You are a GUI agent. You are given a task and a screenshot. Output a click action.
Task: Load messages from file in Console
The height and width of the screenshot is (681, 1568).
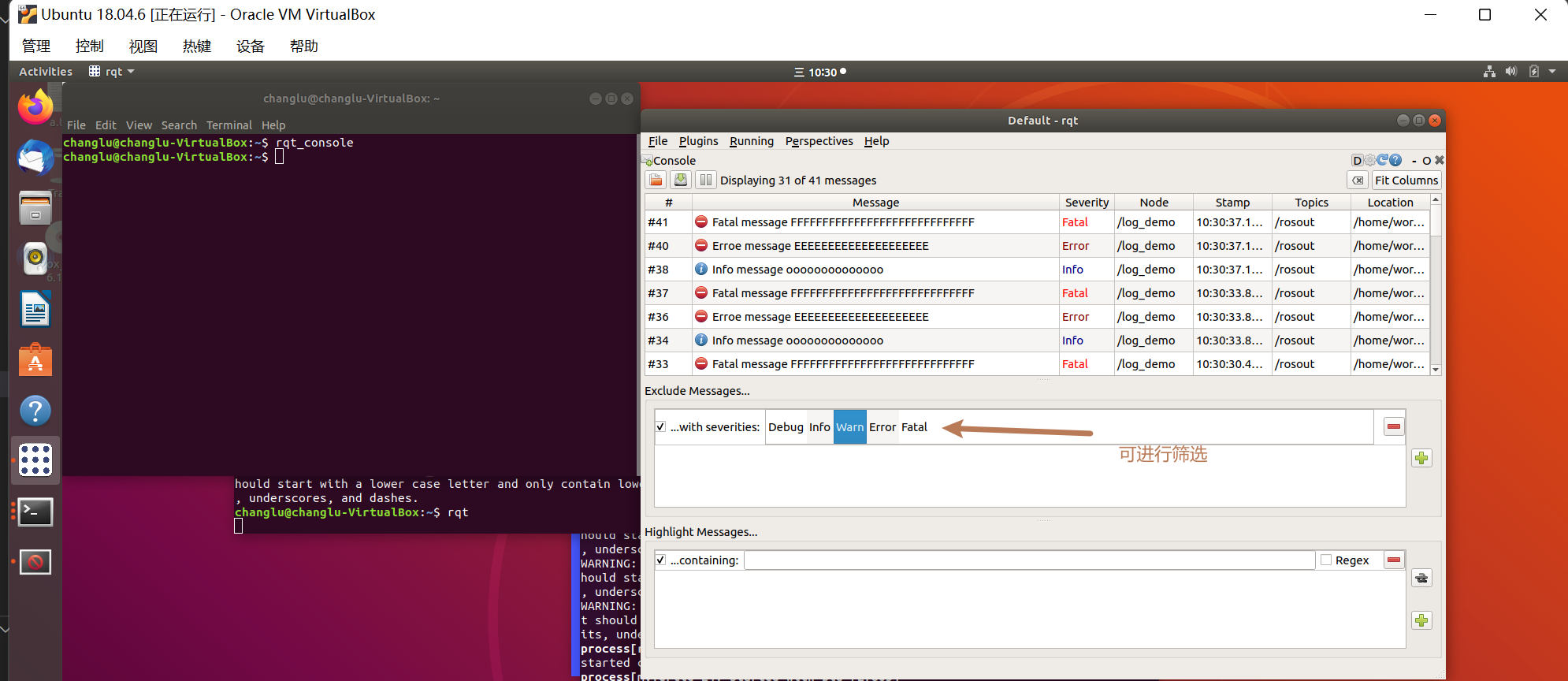[x=656, y=180]
